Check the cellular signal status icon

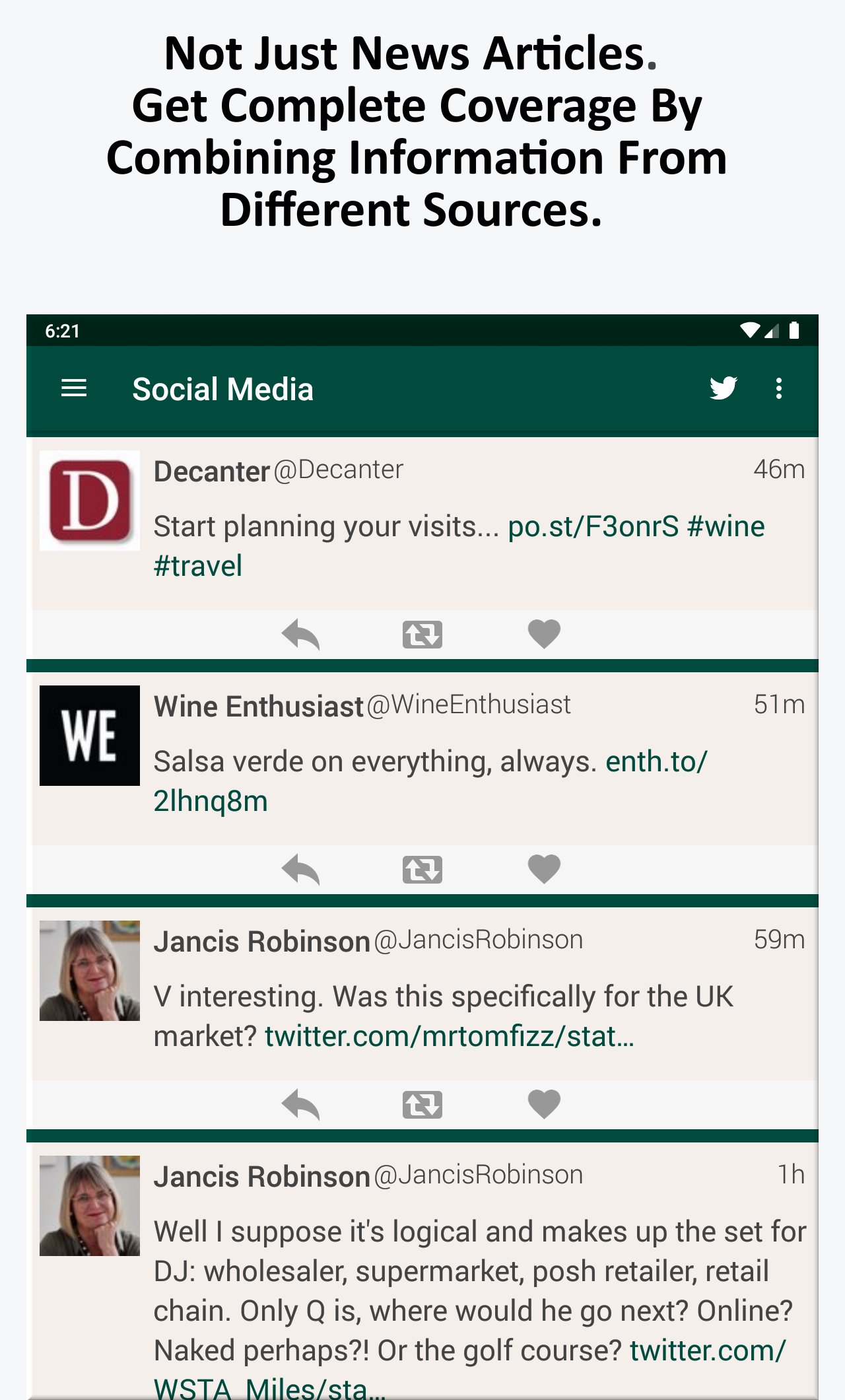[772, 330]
